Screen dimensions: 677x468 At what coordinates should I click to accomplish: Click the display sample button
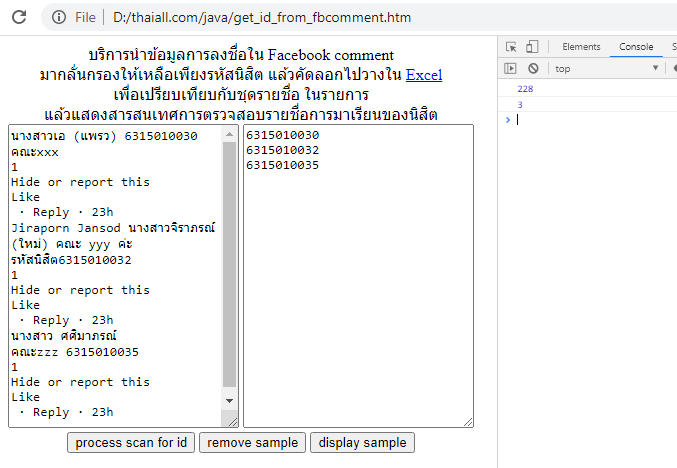[x=362, y=443]
